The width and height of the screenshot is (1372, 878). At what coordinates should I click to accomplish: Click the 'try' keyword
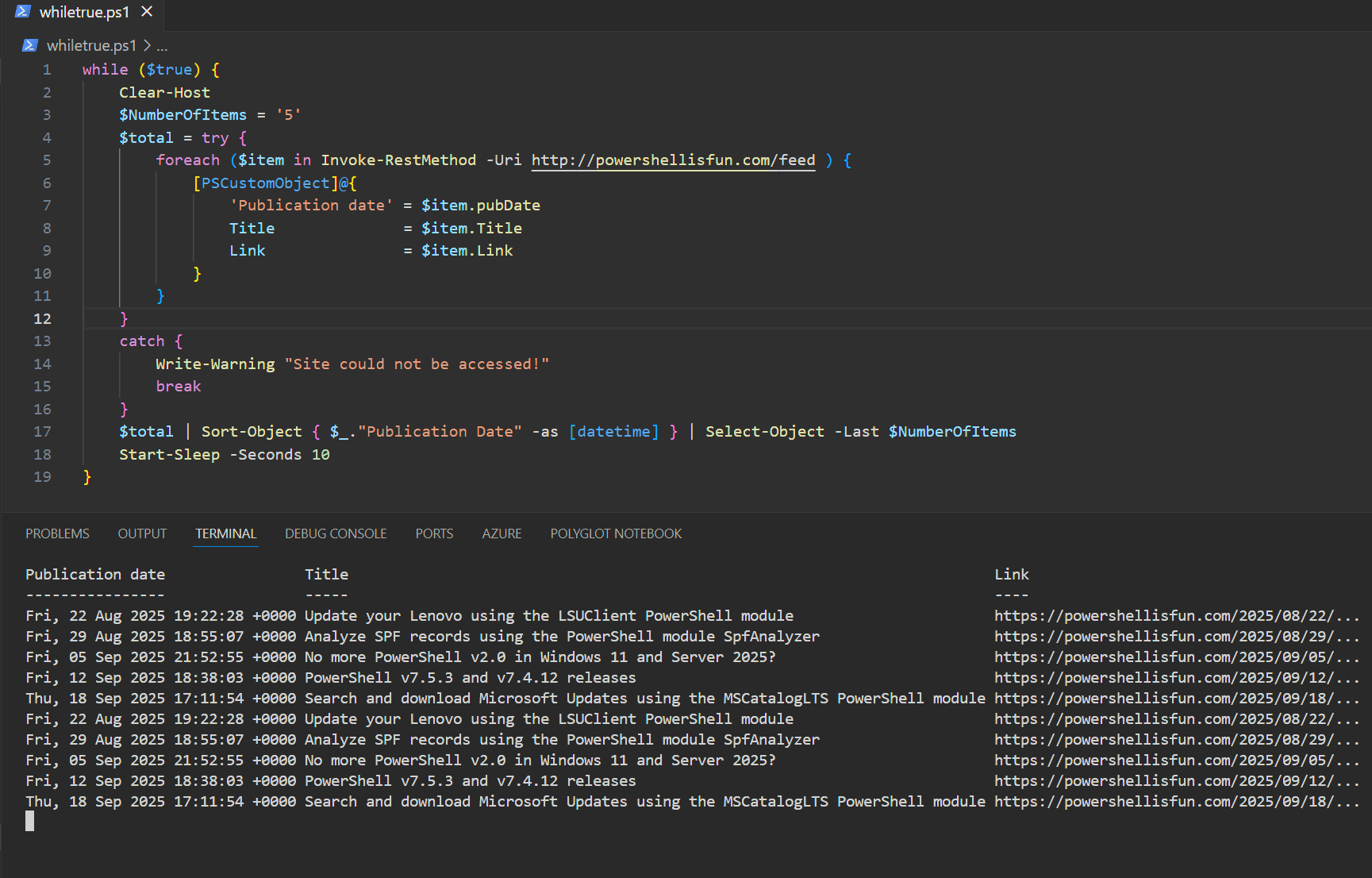(215, 138)
